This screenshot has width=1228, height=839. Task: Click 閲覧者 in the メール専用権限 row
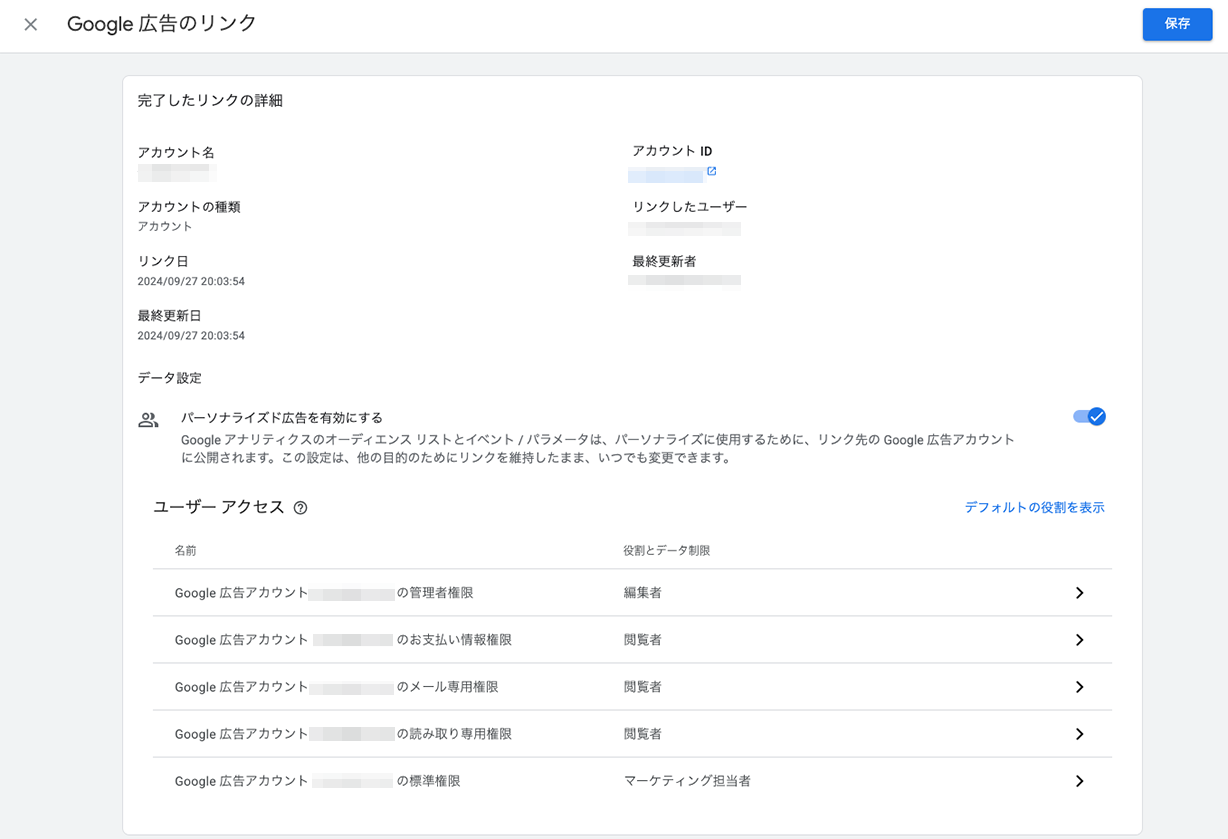[643, 687]
